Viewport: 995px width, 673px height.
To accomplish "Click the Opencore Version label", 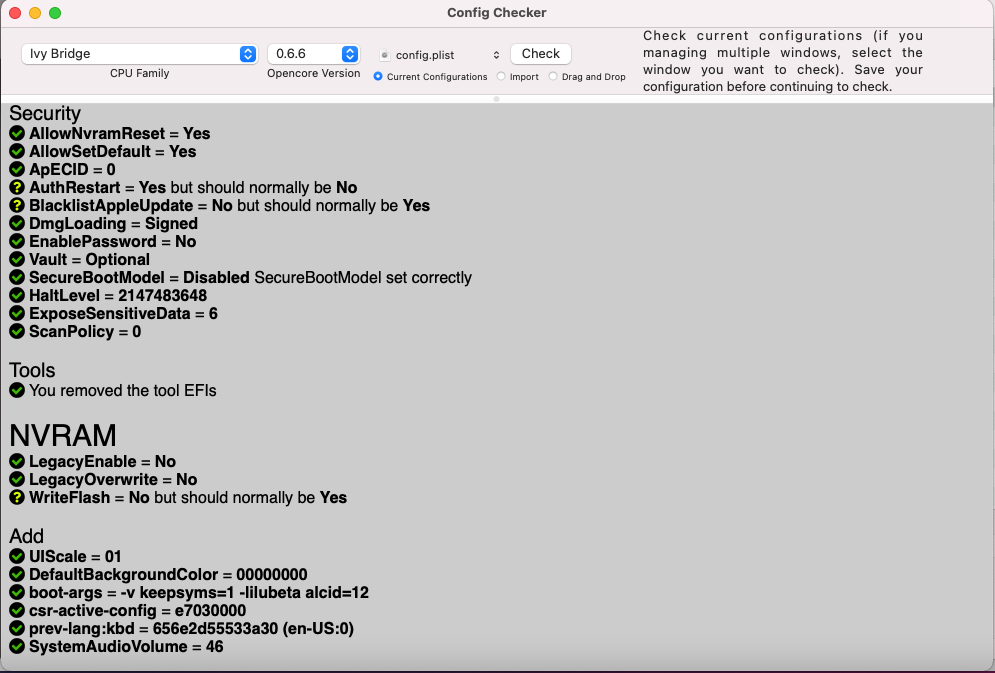I will 313,74.
